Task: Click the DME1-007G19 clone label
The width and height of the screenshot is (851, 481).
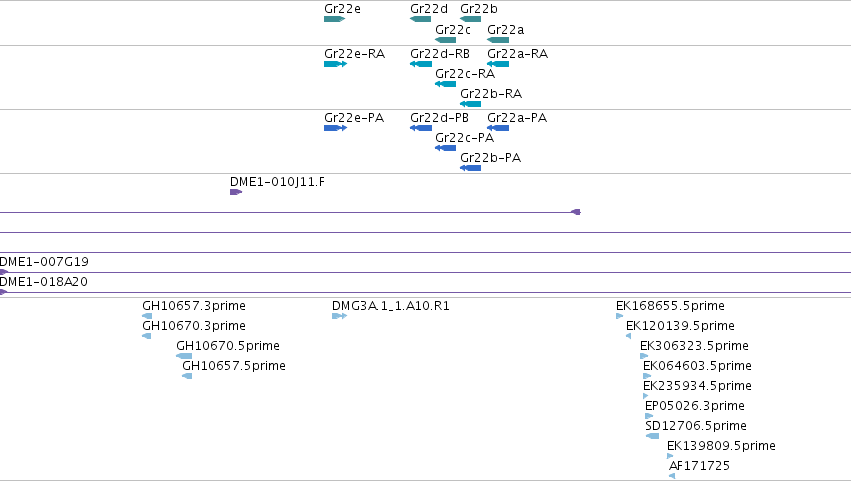Action: click(x=44, y=262)
